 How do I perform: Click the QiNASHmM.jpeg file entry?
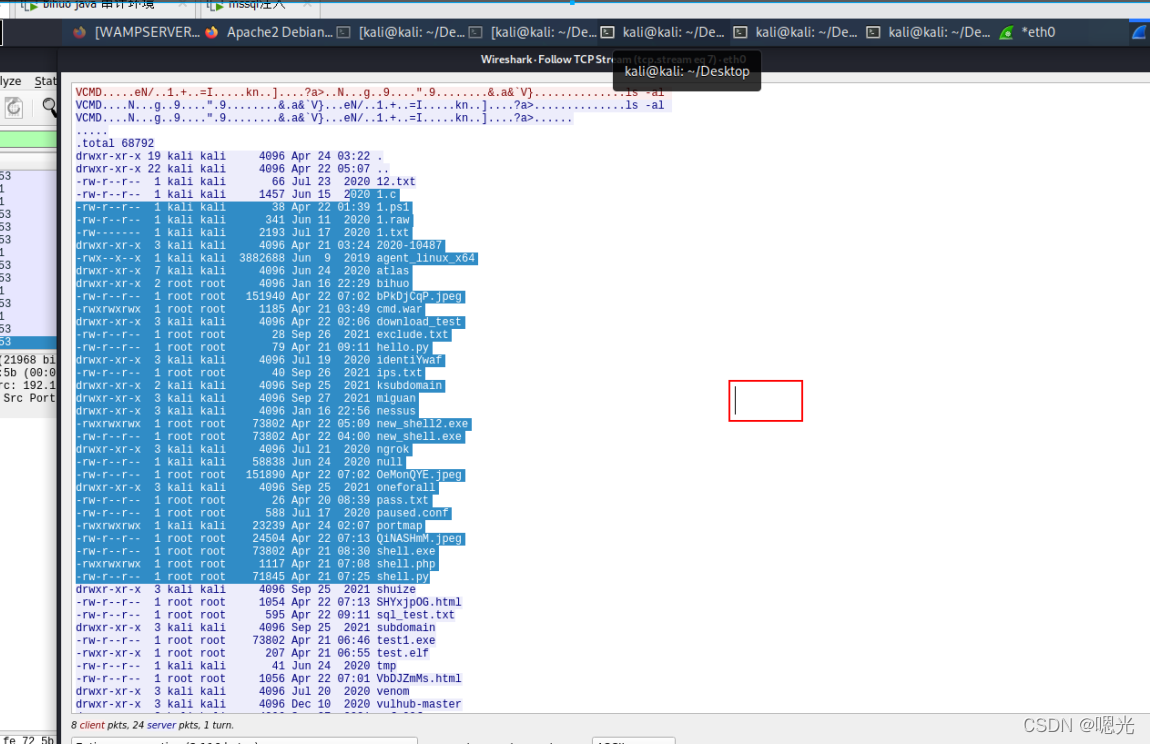pyautogui.click(x=420, y=539)
